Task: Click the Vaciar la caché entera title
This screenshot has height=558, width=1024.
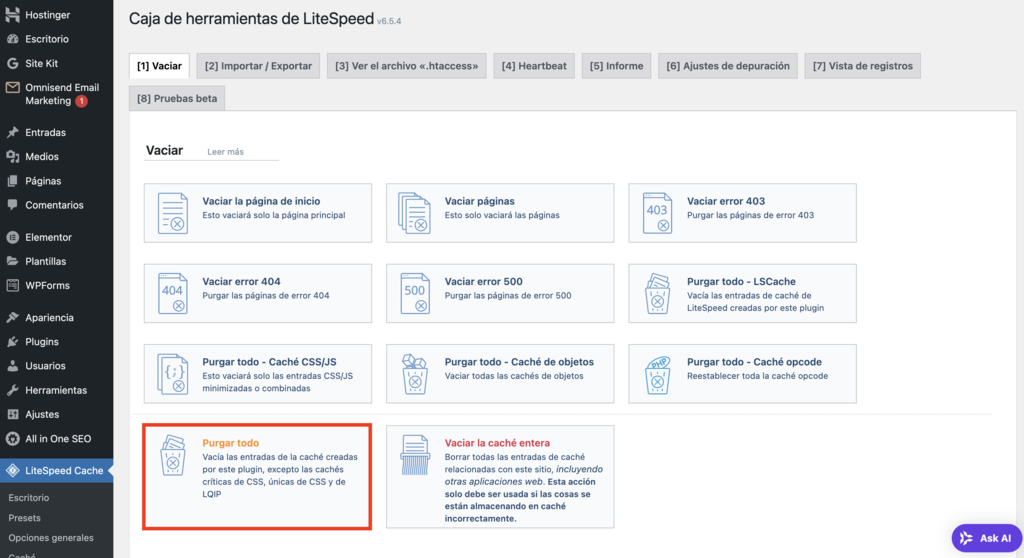Action: pyautogui.click(x=497, y=443)
